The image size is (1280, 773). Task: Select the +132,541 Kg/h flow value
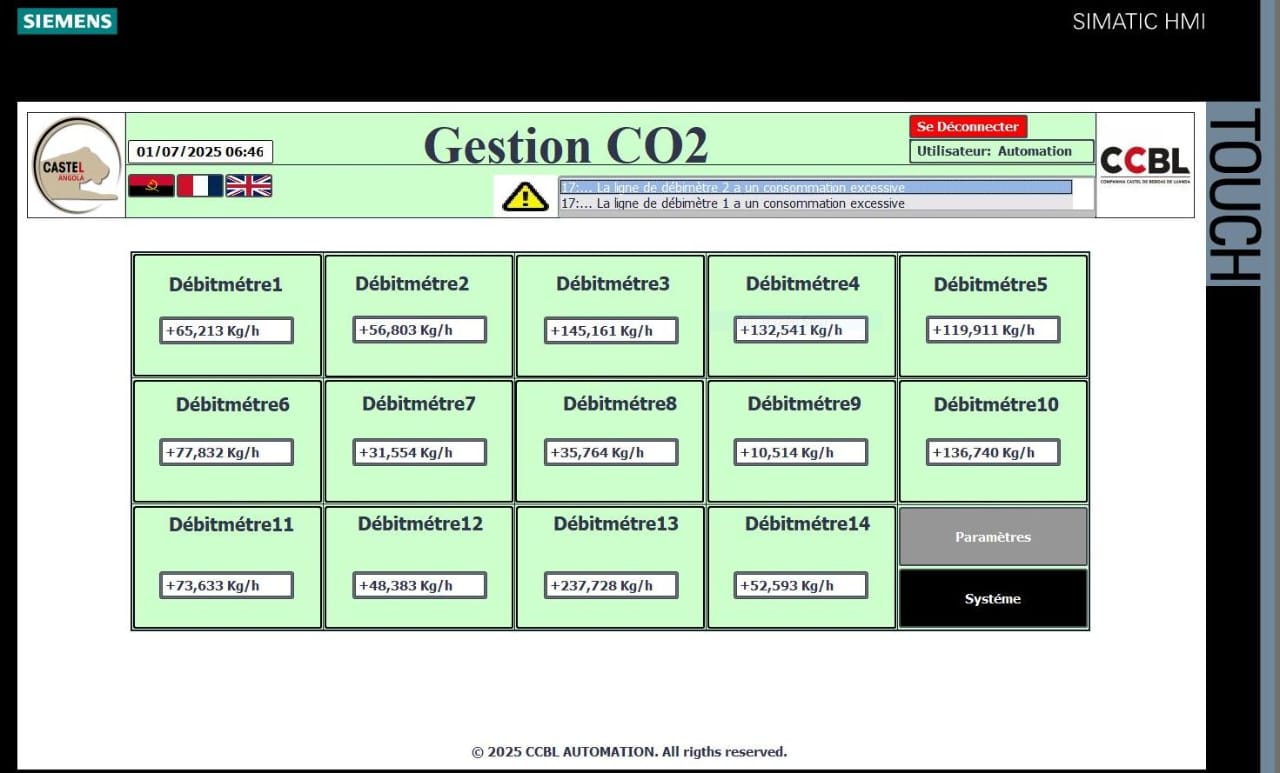point(801,330)
